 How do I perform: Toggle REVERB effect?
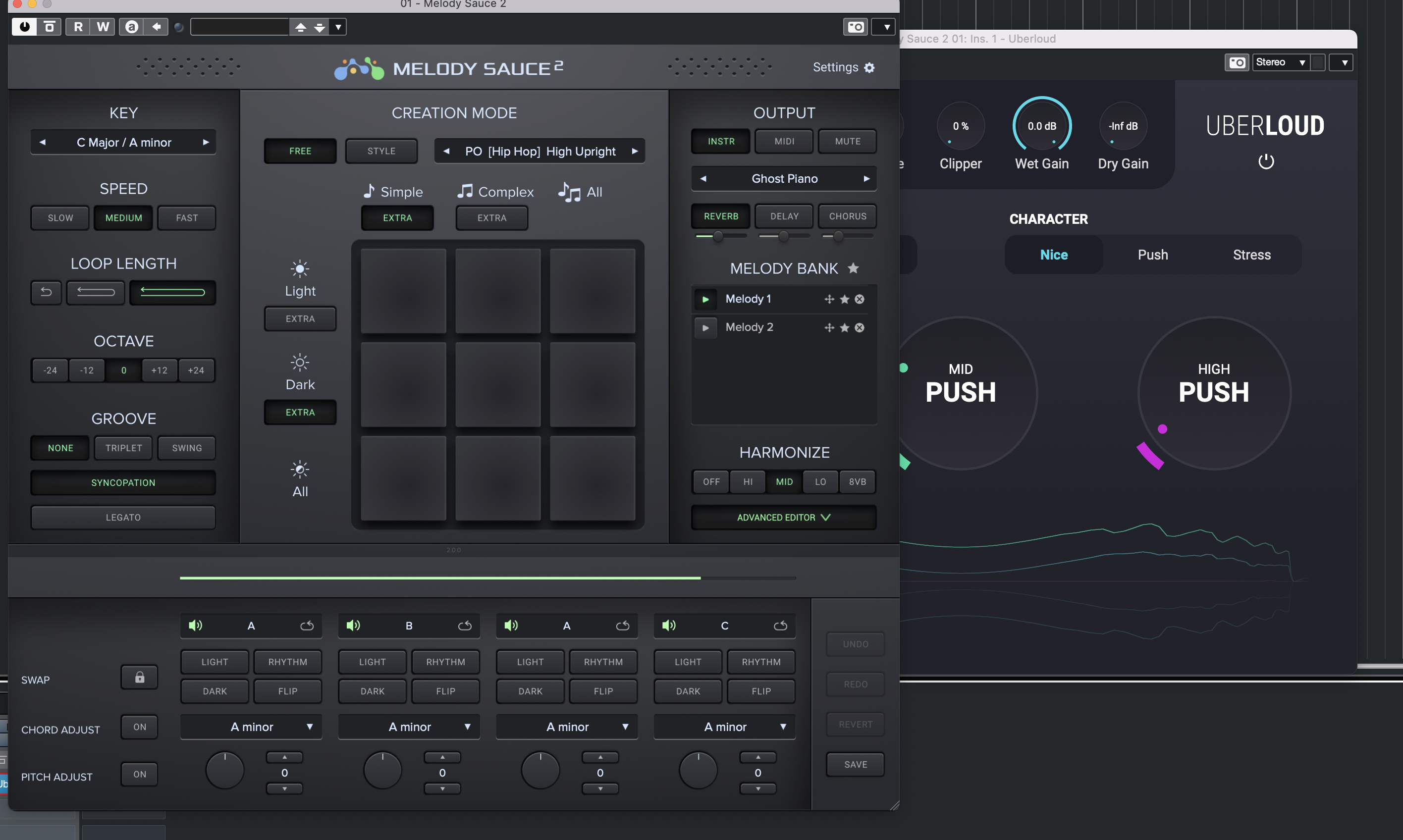tap(721, 216)
